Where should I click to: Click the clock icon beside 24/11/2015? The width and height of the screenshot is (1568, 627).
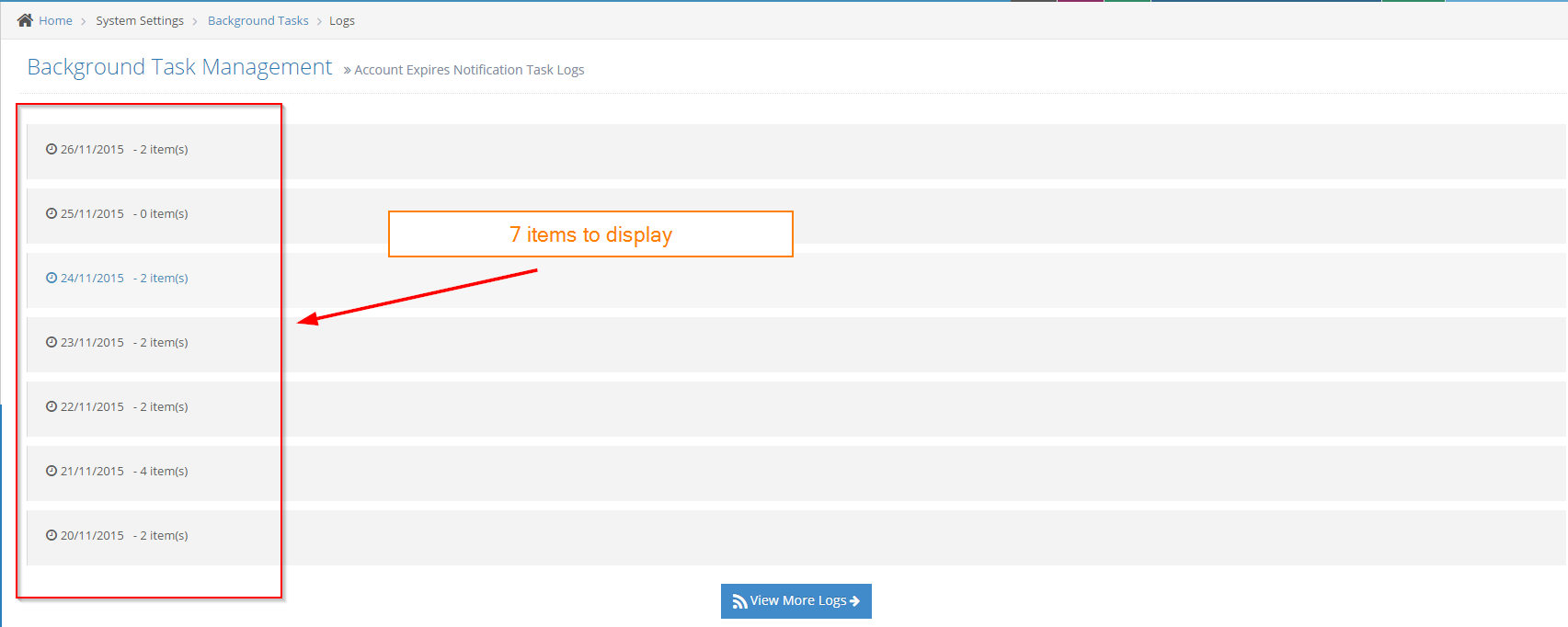pyautogui.click(x=52, y=278)
